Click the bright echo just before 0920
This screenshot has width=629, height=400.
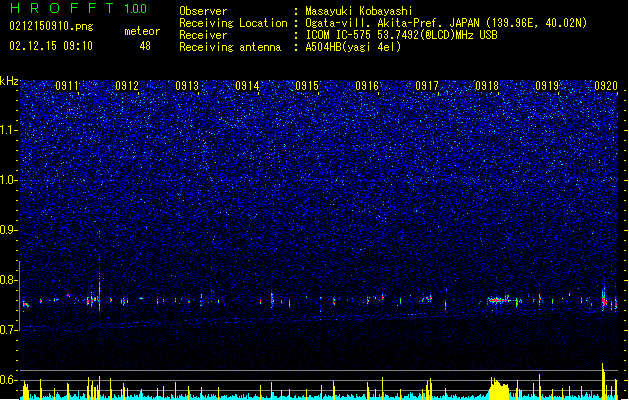(x=604, y=299)
